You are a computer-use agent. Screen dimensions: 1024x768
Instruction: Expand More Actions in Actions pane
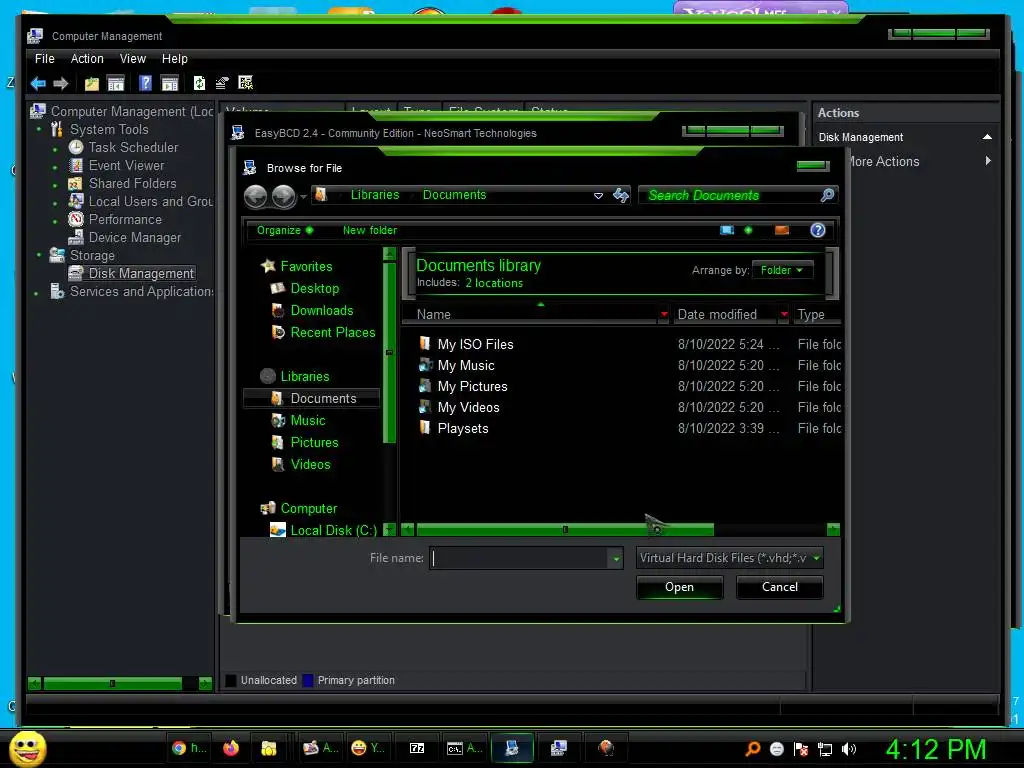987,161
